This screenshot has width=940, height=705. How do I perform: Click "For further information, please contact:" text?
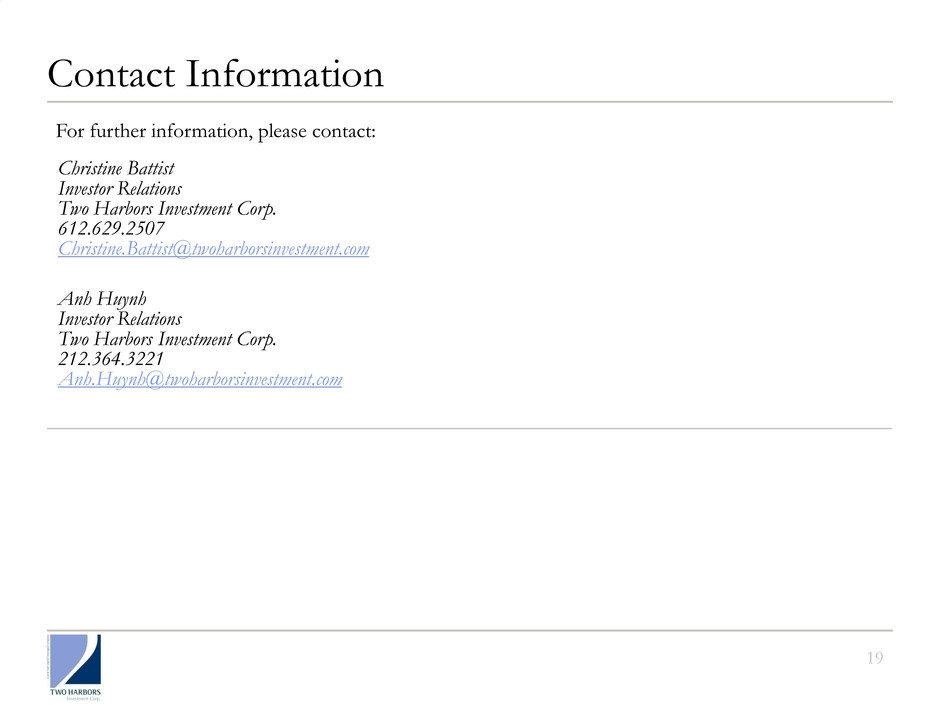tap(215, 131)
